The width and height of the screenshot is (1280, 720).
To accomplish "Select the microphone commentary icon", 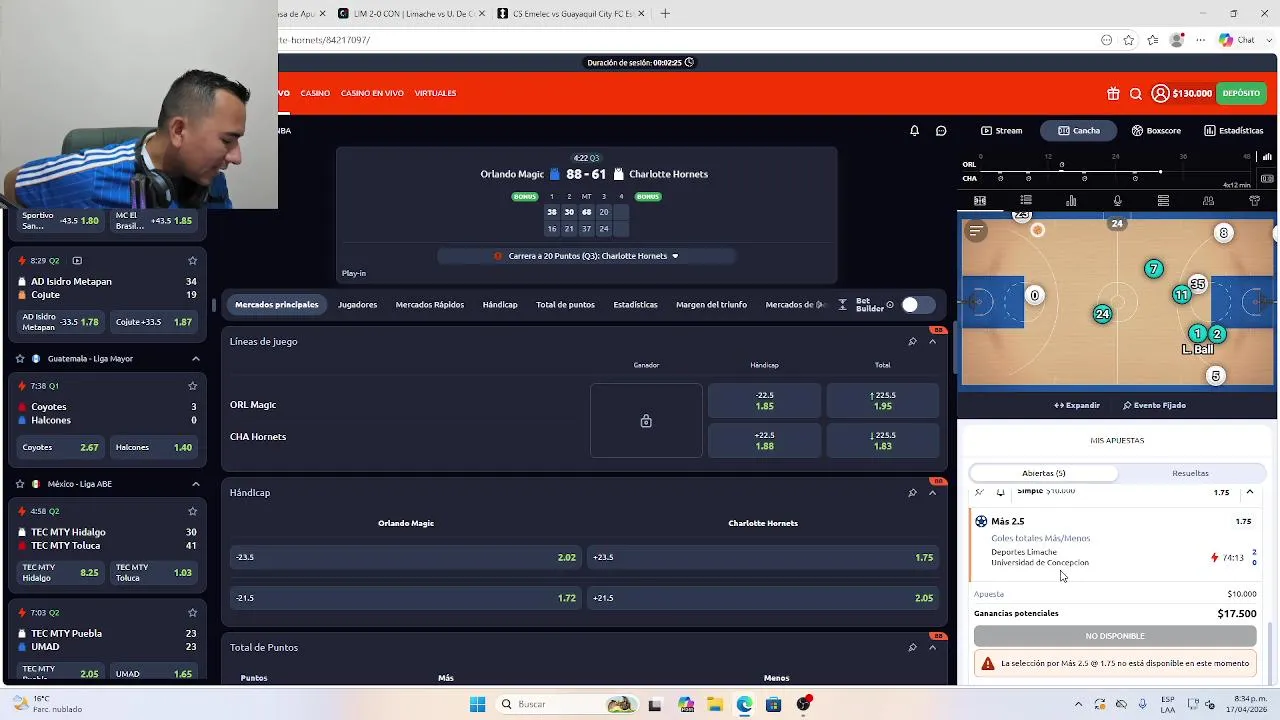I will (1117, 200).
